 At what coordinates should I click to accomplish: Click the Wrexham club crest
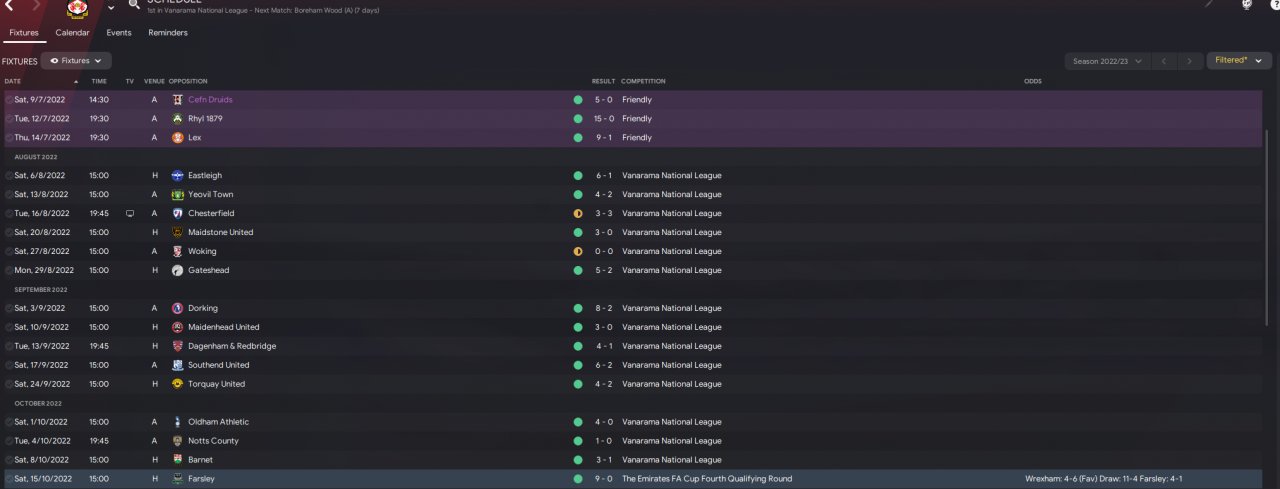[76, 8]
